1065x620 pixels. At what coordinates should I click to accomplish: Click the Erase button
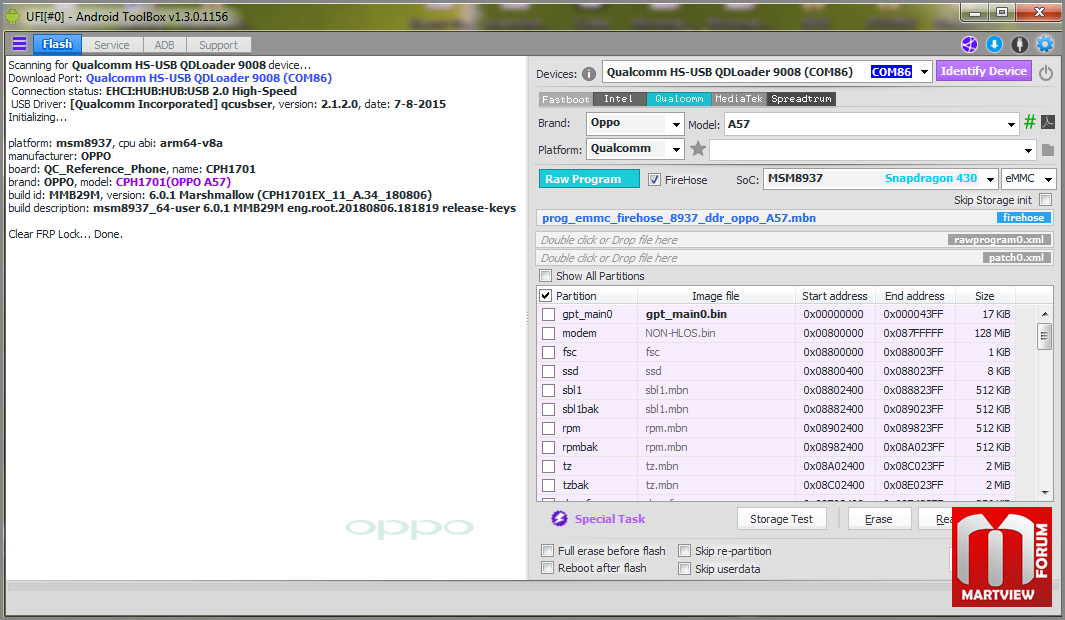coord(878,519)
